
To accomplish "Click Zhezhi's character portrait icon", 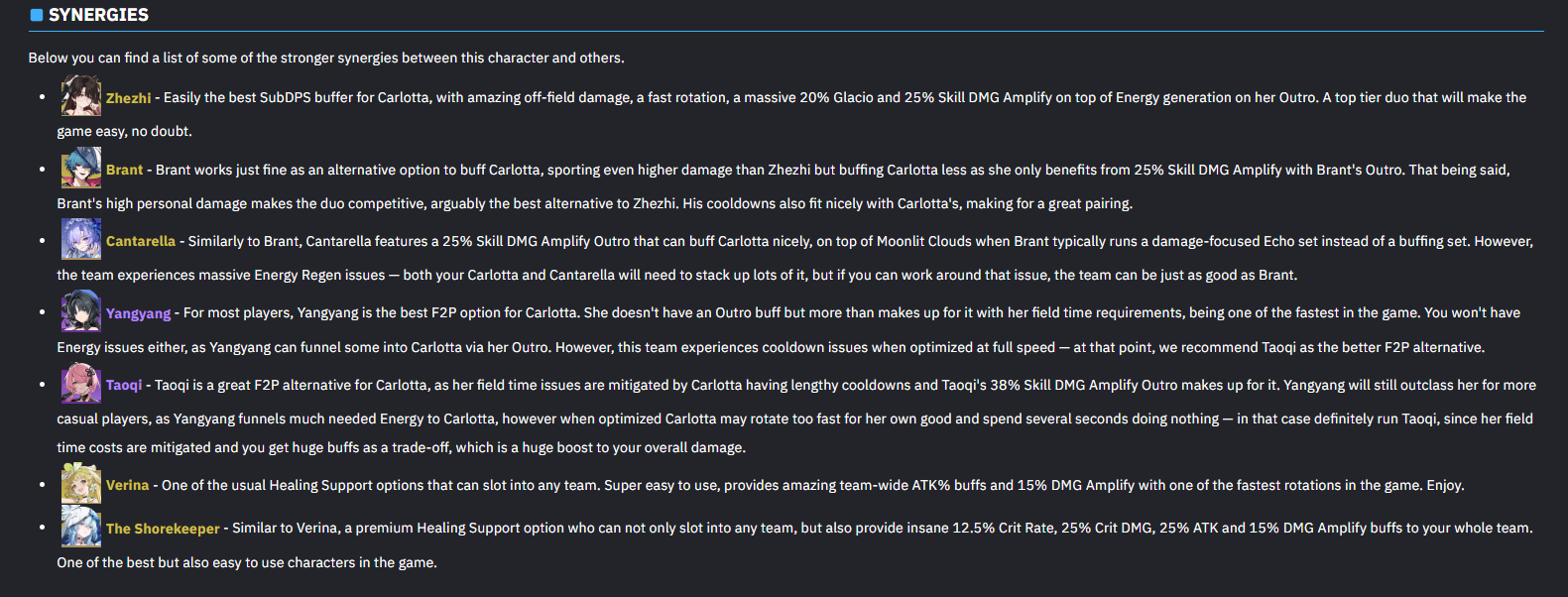I will 80,96.
